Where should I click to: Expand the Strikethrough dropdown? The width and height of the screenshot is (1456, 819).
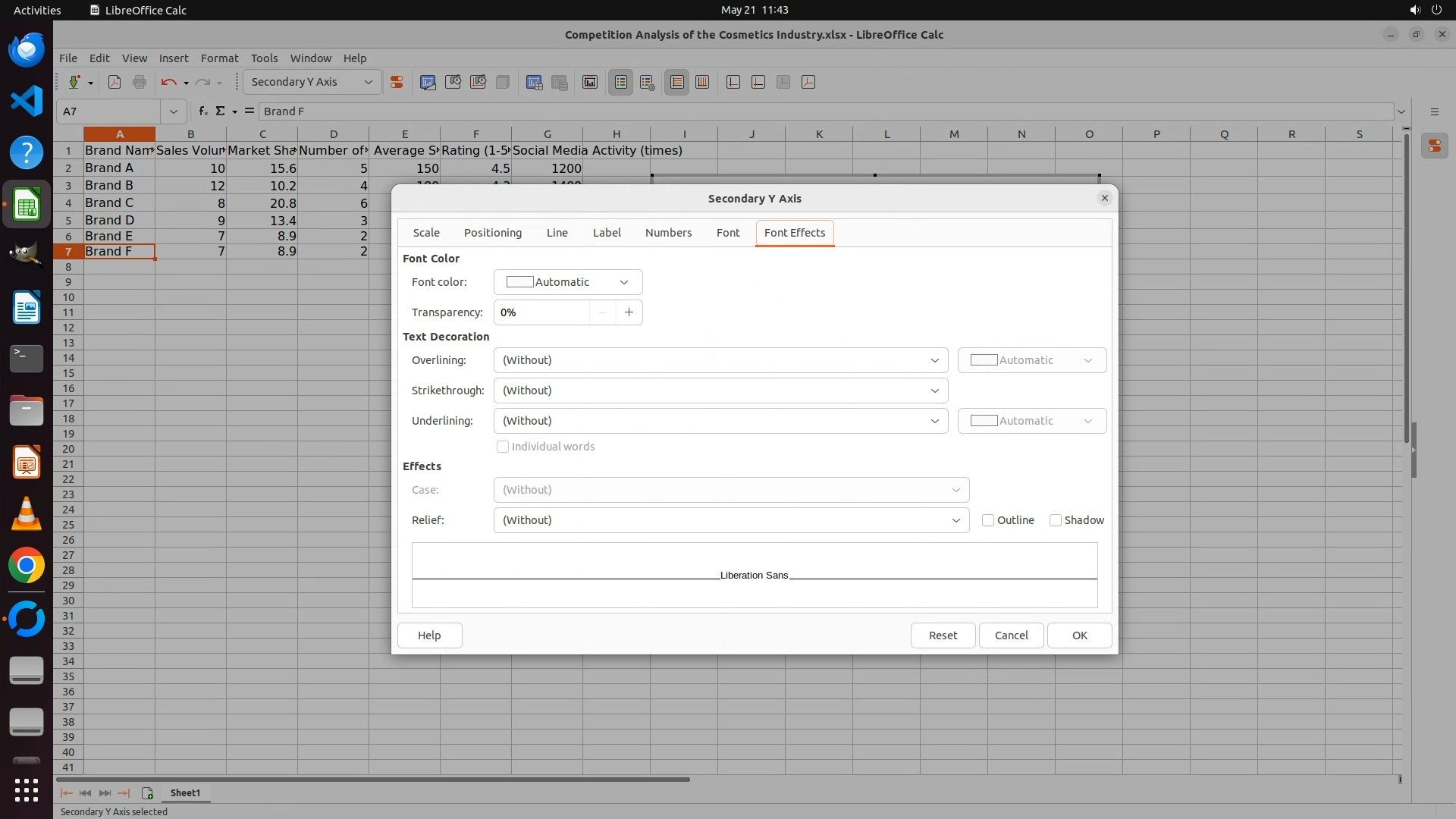click(720, 391)
